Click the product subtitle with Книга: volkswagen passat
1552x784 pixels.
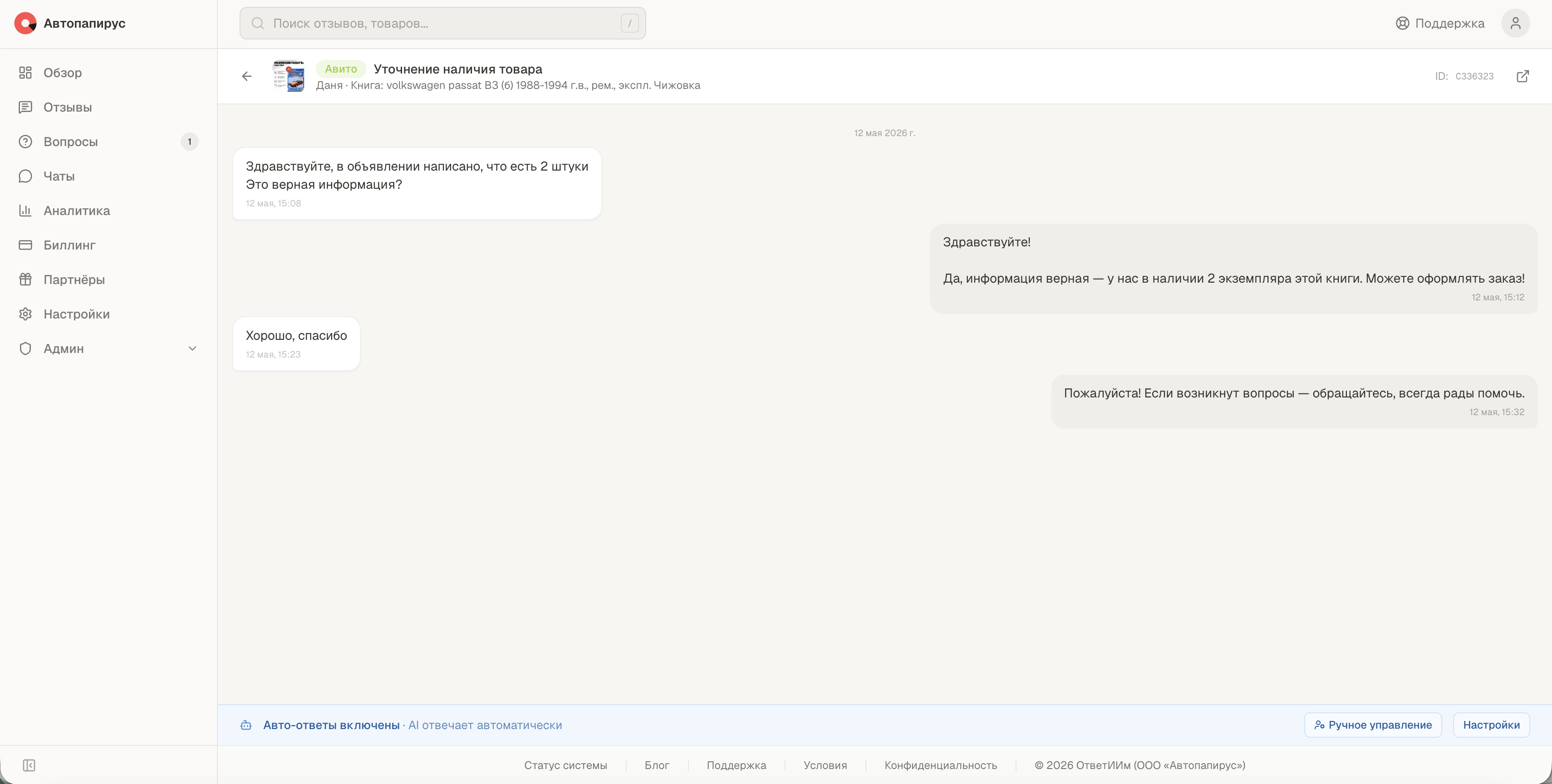tap(508, 85)
